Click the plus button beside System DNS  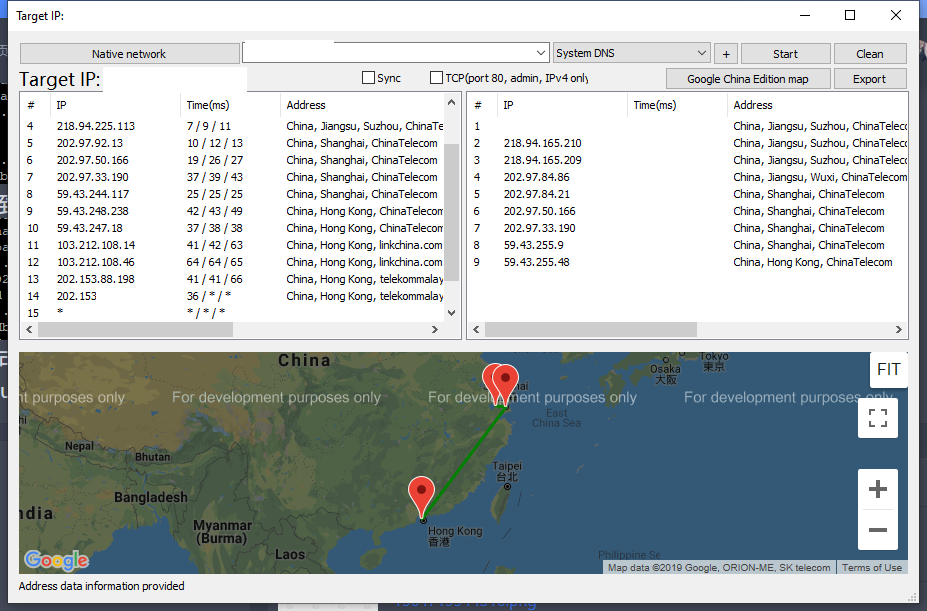726,54
